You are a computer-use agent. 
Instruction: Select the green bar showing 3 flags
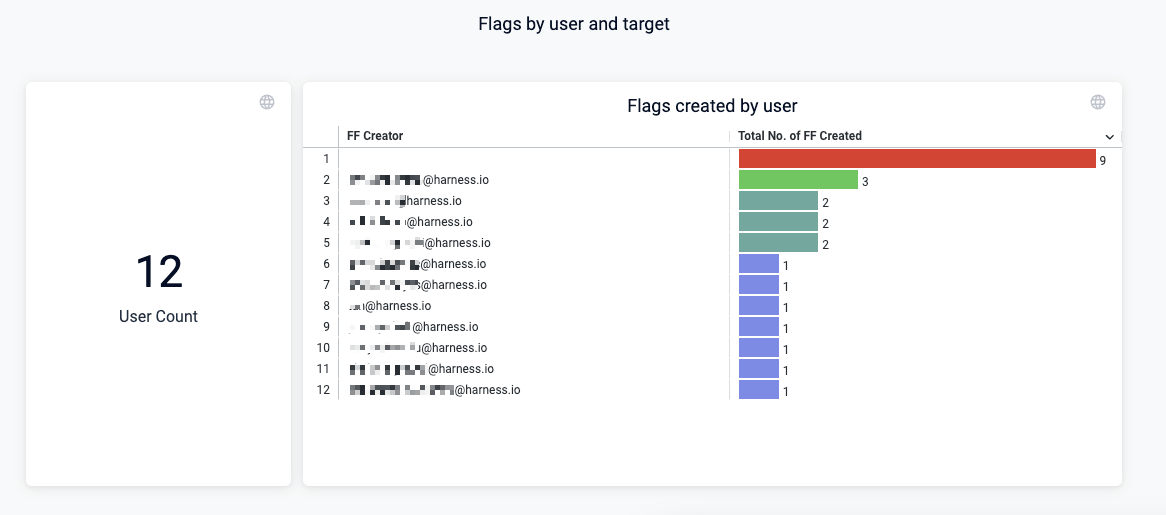[798, 180]
